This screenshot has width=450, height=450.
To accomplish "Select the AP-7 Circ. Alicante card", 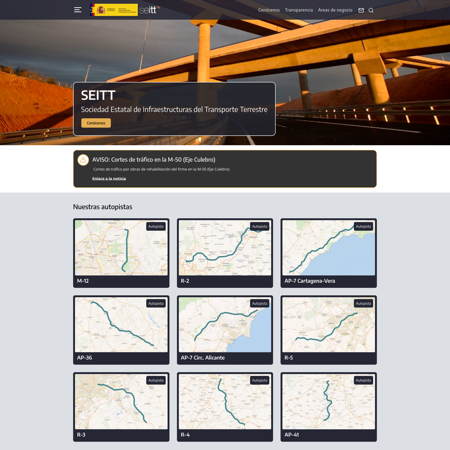I will pos(225,330).
